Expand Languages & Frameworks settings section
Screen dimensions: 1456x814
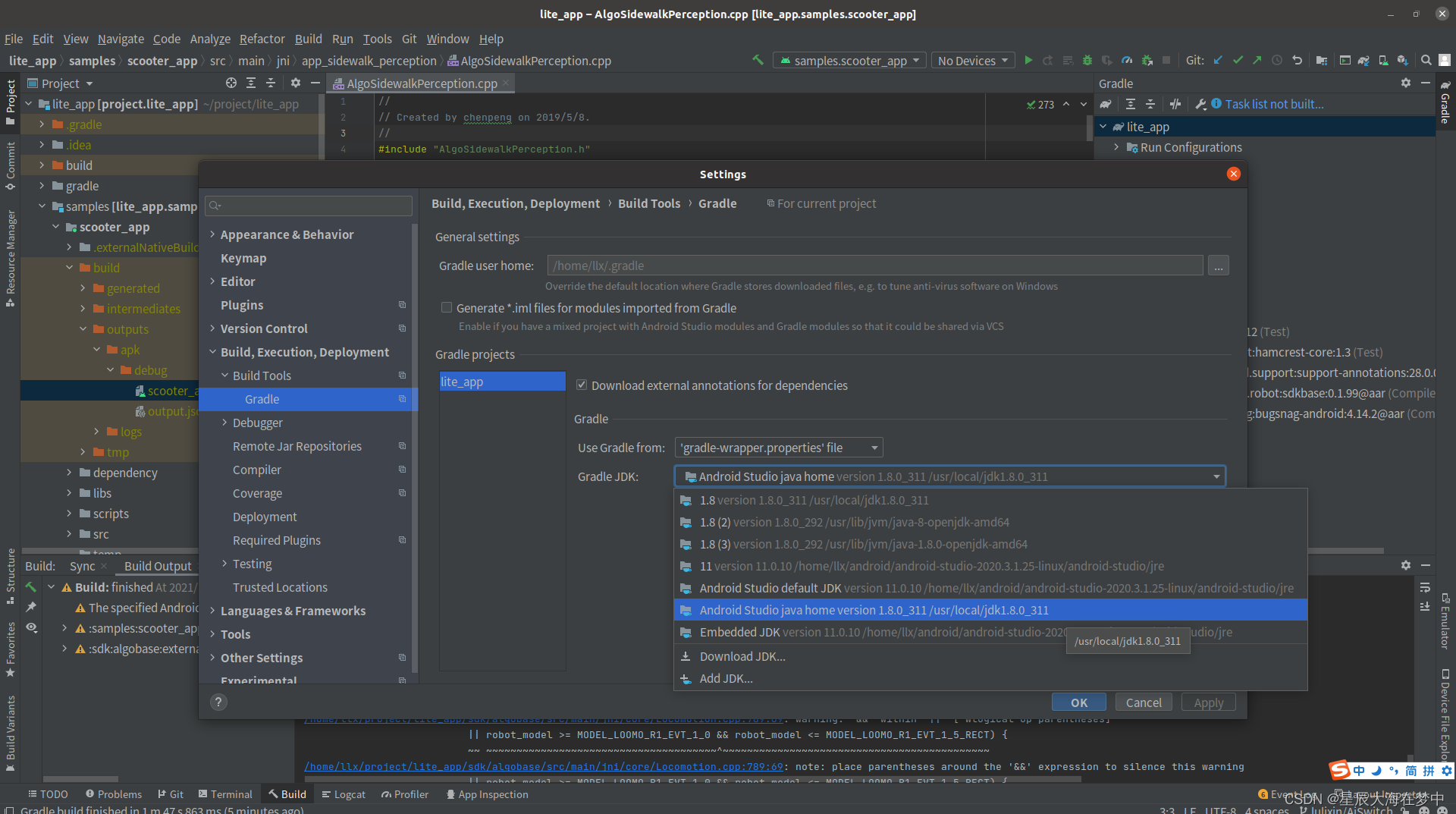pos(212,611)
